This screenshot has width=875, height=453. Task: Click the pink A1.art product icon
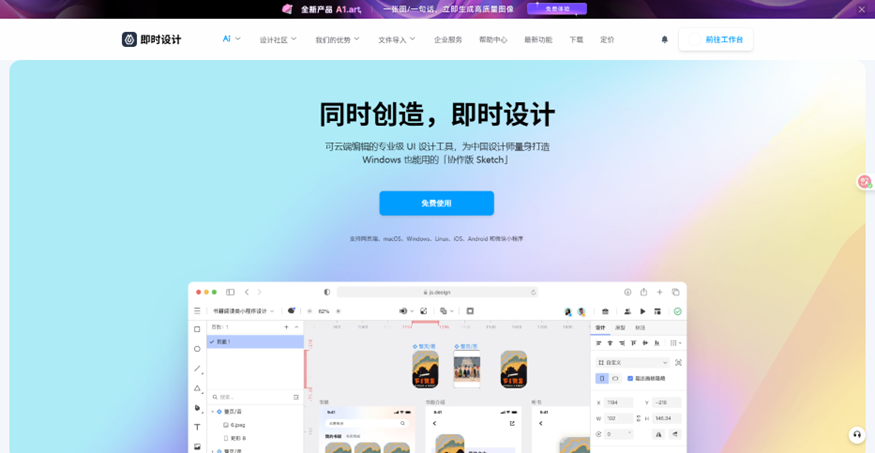tap(287, 9)
